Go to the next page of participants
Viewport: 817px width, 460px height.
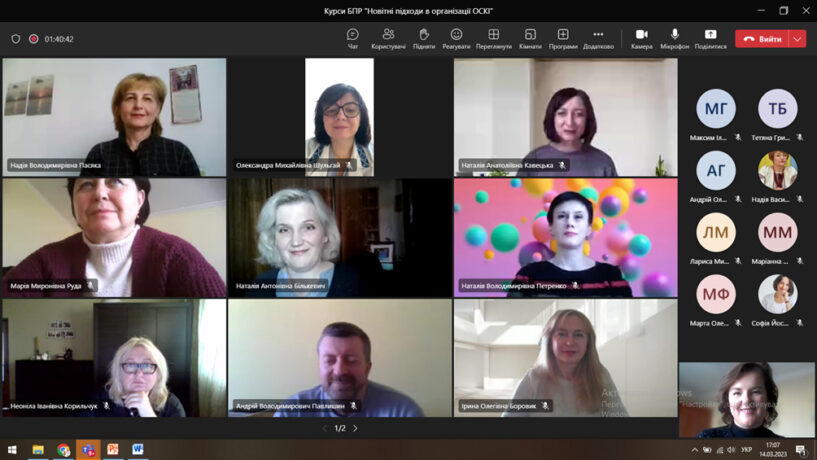pyautogui.click(x=355, y=428)
